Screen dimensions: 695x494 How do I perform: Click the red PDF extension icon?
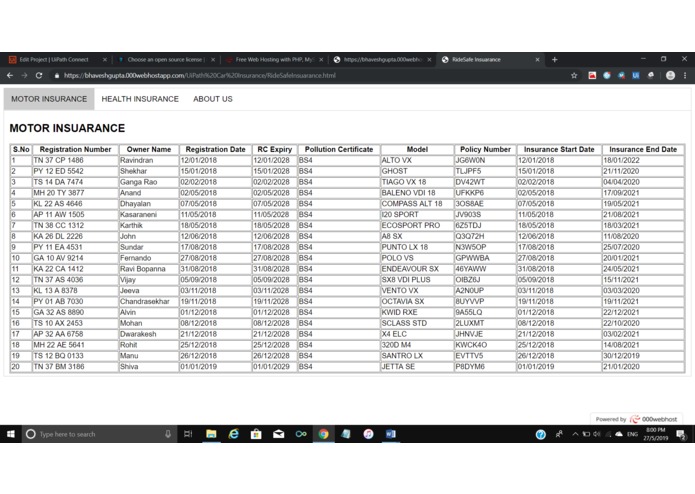592,76
